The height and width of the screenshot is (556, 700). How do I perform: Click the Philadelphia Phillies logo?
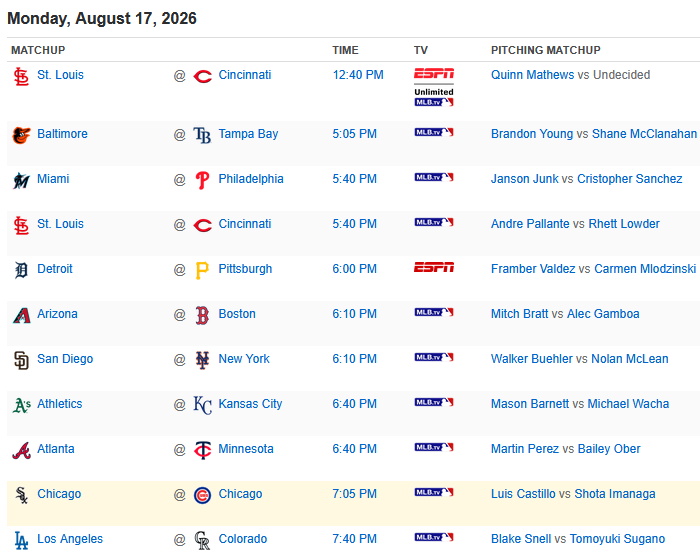click(202, 180)
